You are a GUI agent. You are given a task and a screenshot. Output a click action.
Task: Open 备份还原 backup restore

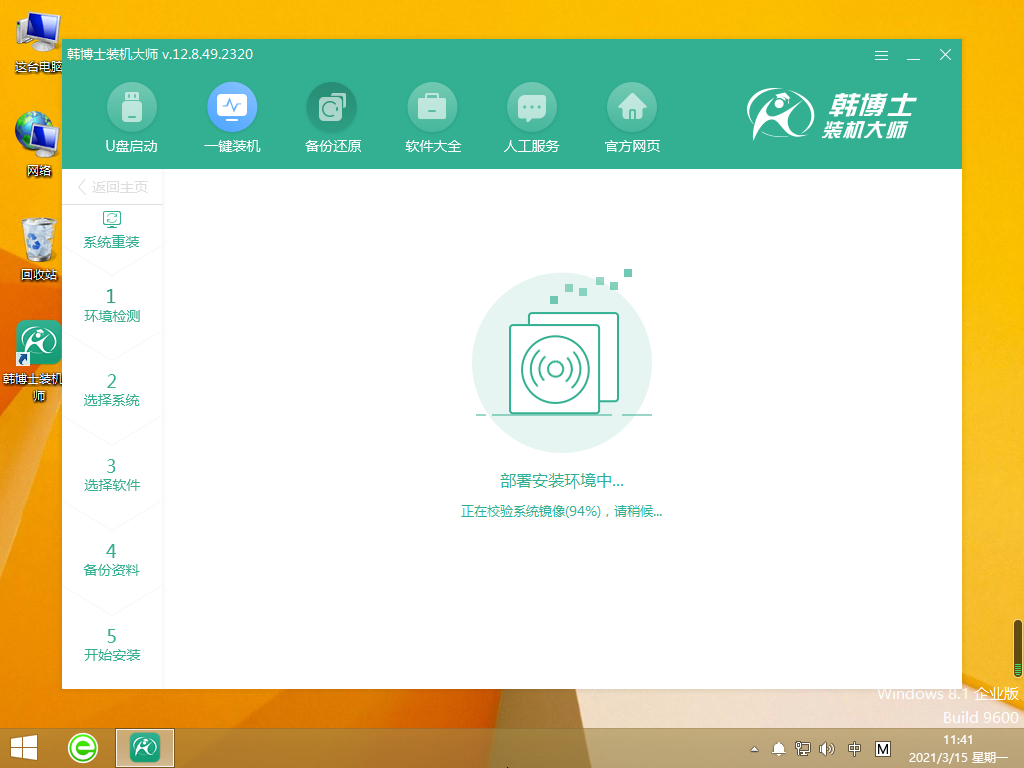click(331, 118)
